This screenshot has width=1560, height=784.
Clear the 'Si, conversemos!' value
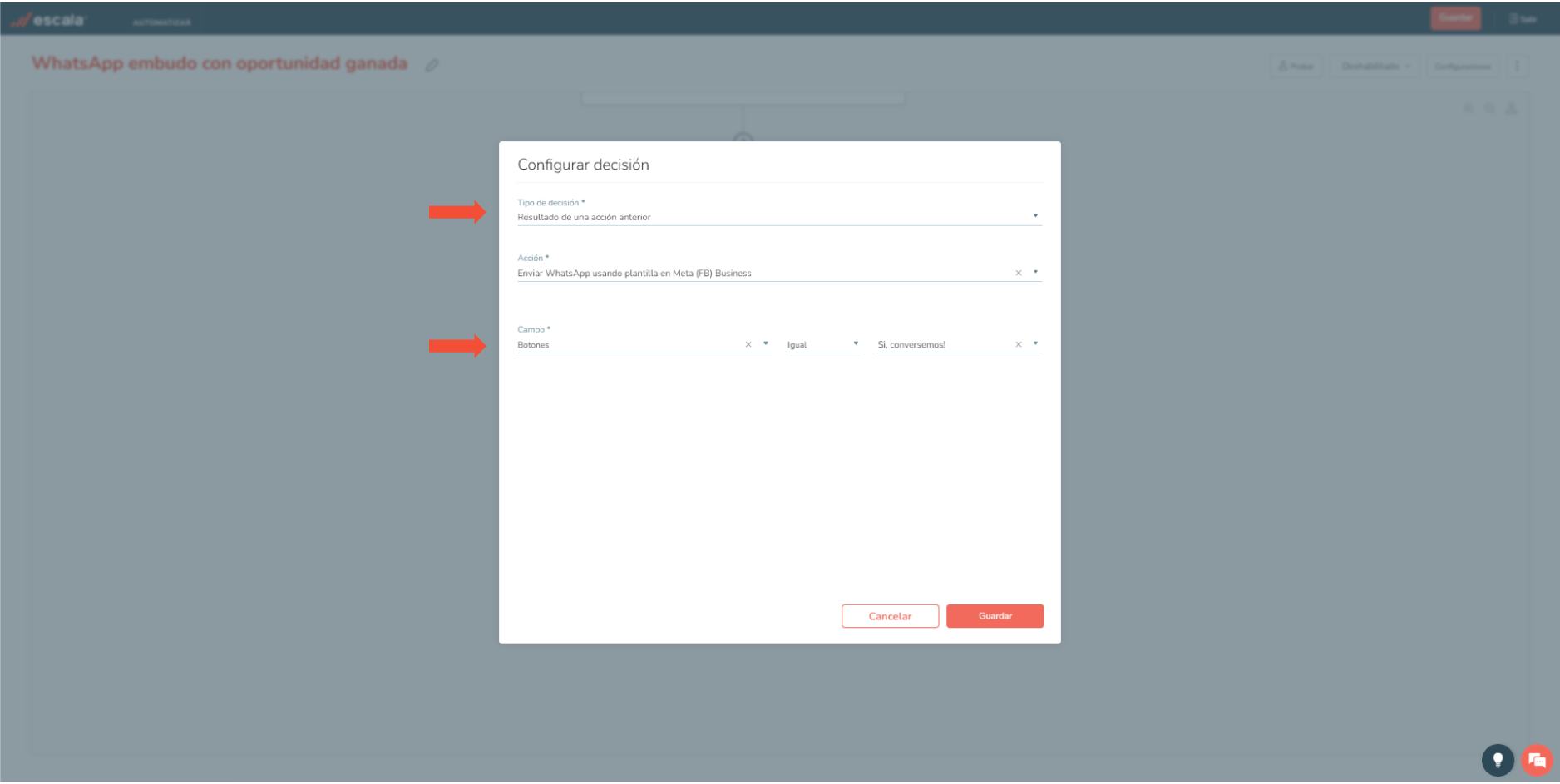(1018, 344)
